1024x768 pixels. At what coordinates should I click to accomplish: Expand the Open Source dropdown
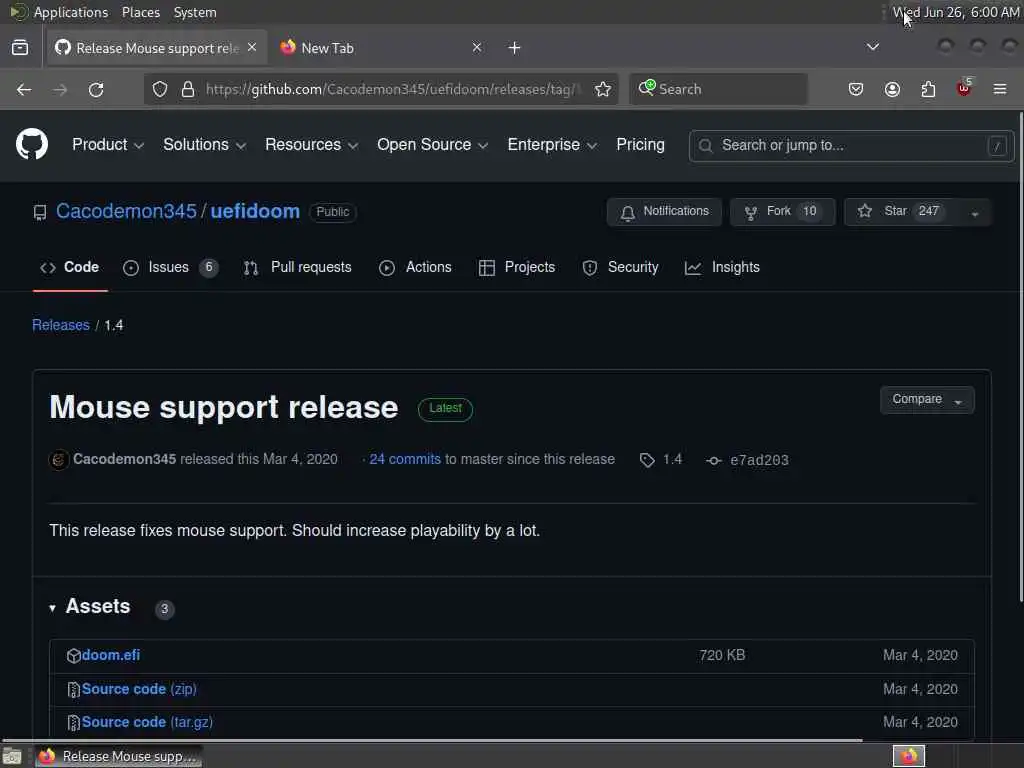tap(432, 145)
